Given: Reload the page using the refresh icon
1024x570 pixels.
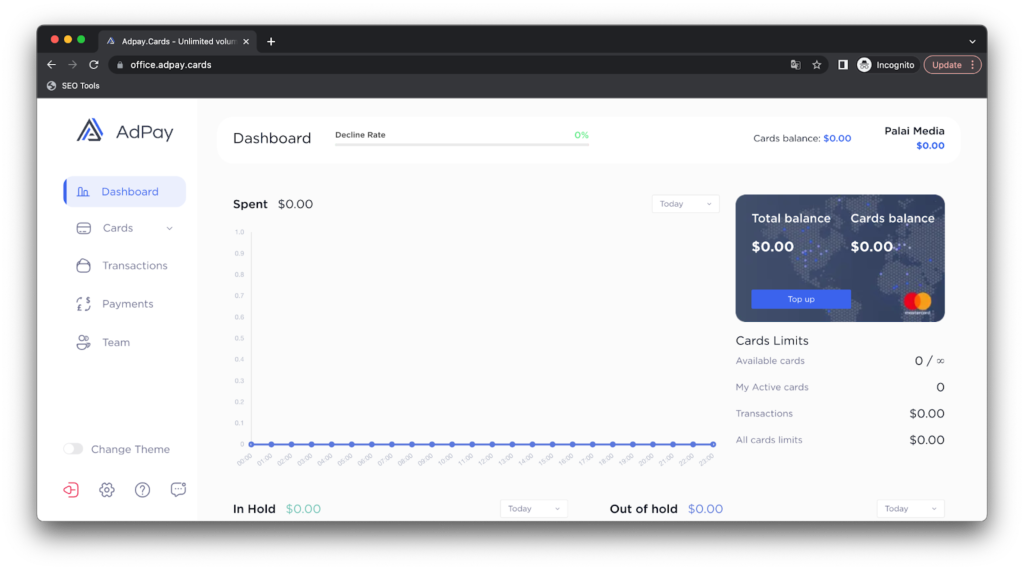Looking at the screenshot, I should [x=94, y=65].
